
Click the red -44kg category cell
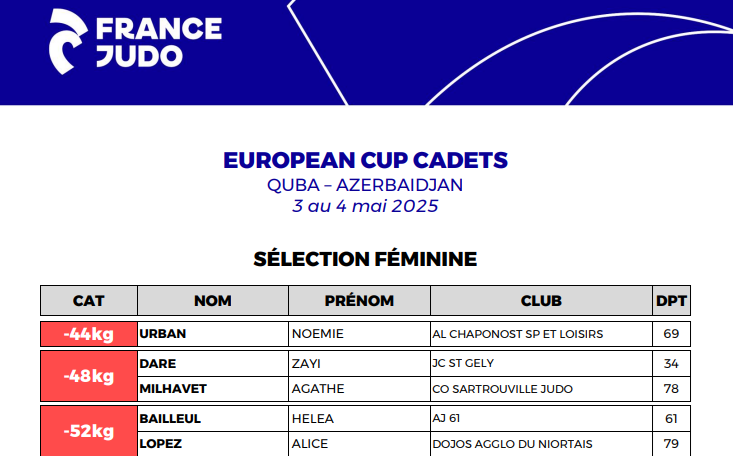point(89,334)
